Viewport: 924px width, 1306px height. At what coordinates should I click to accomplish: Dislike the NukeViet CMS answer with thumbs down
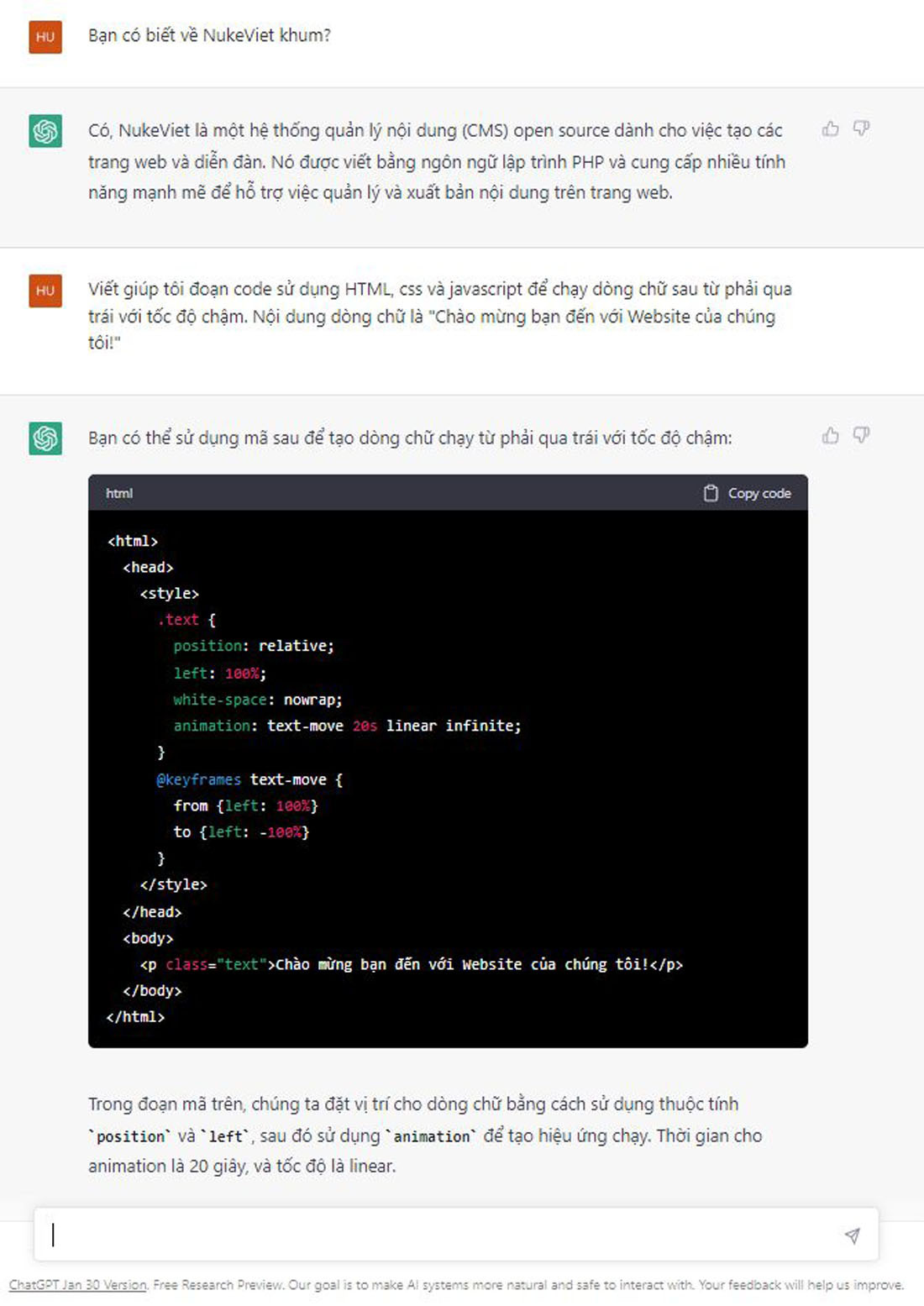click(x=861, y=129)
